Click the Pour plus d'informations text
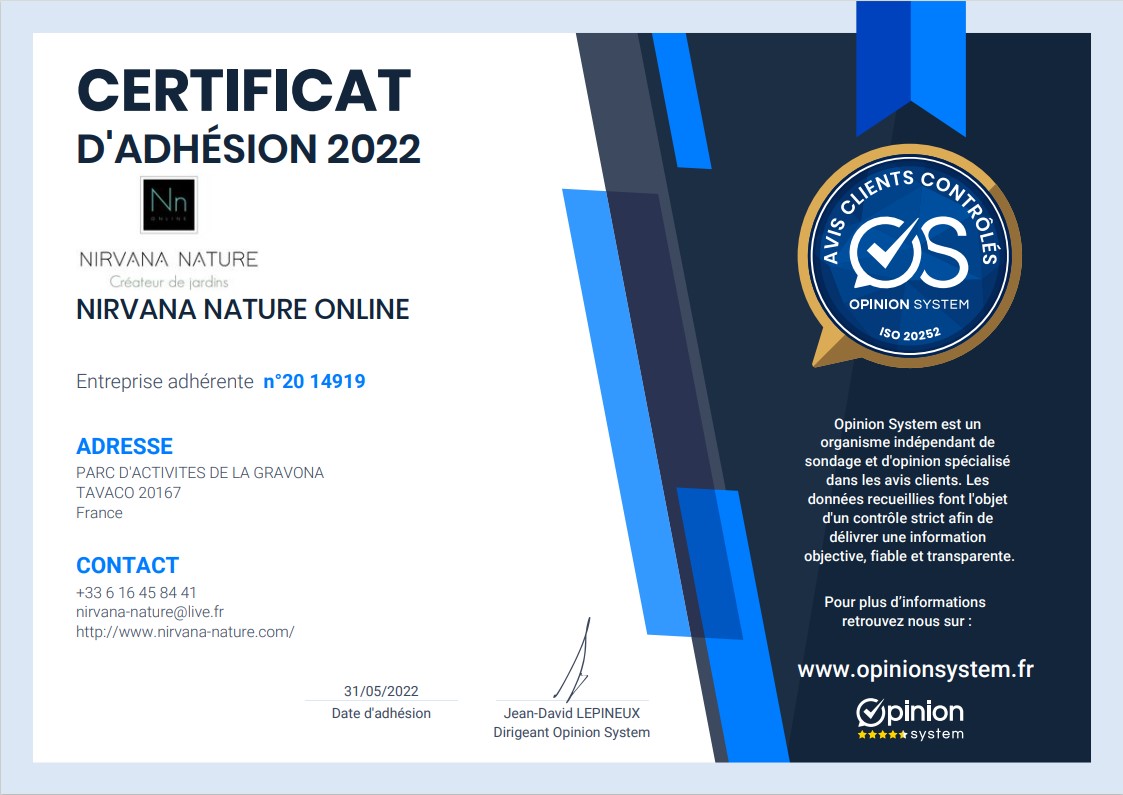This screenshot has width=1123, height=795. [905, 612]
